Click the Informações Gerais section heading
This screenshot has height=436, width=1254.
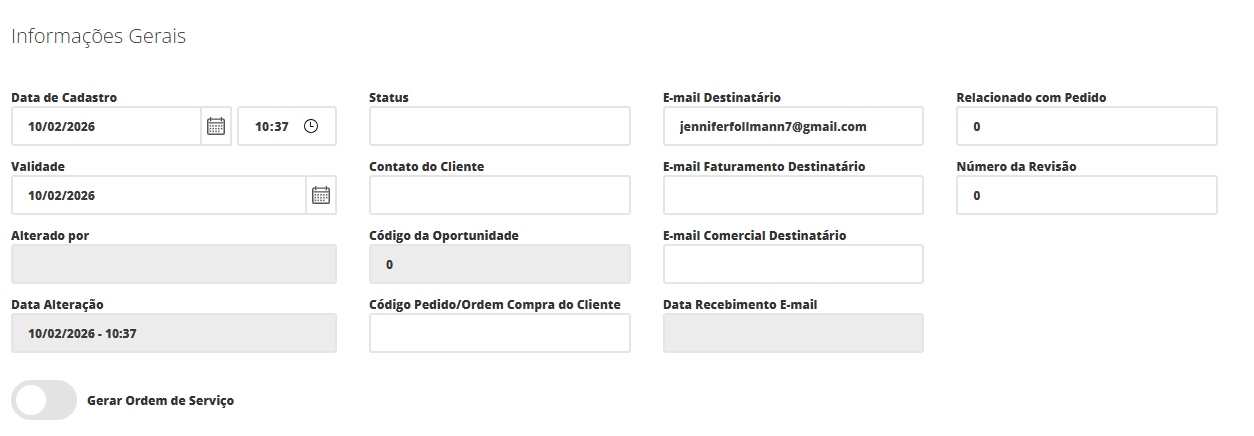click(98, 37)
